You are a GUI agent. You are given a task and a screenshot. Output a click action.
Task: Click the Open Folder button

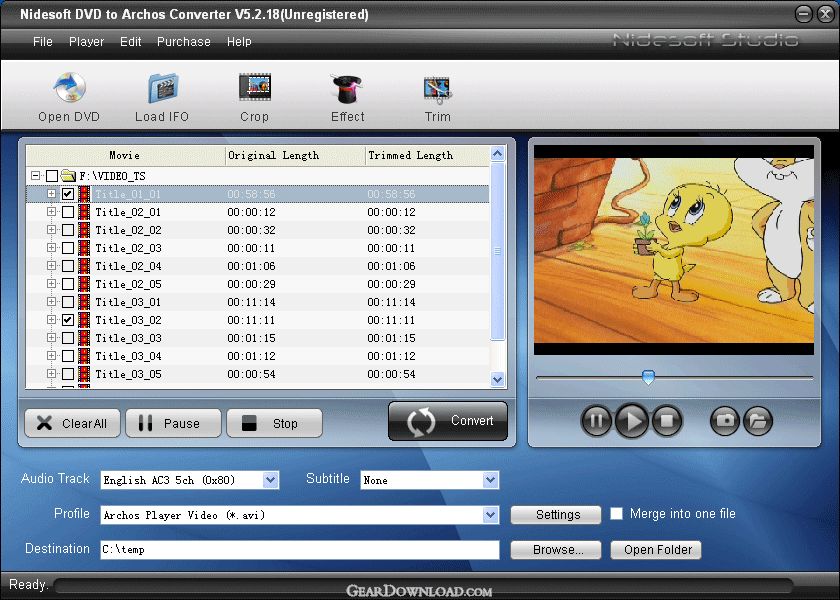(x=656, y=550)
